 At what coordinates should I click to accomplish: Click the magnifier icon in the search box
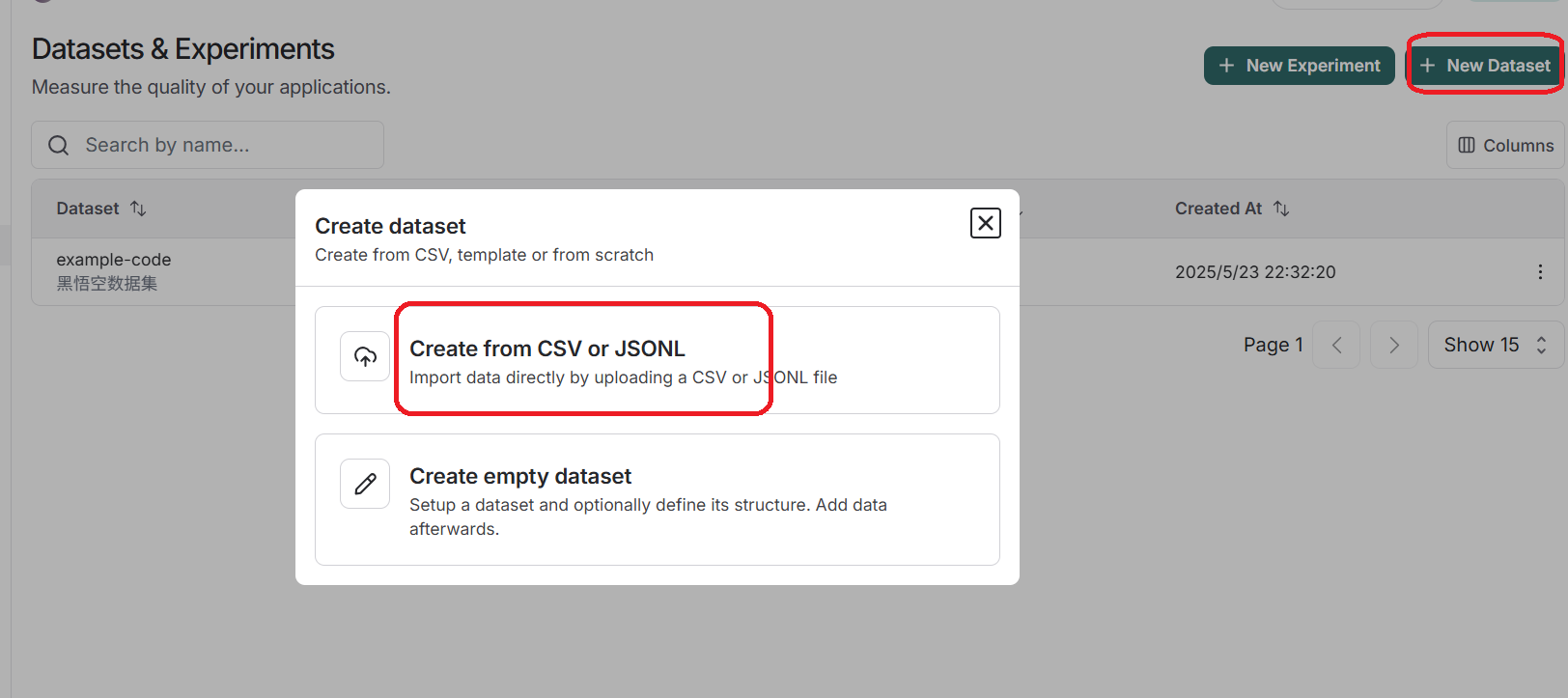59,145
